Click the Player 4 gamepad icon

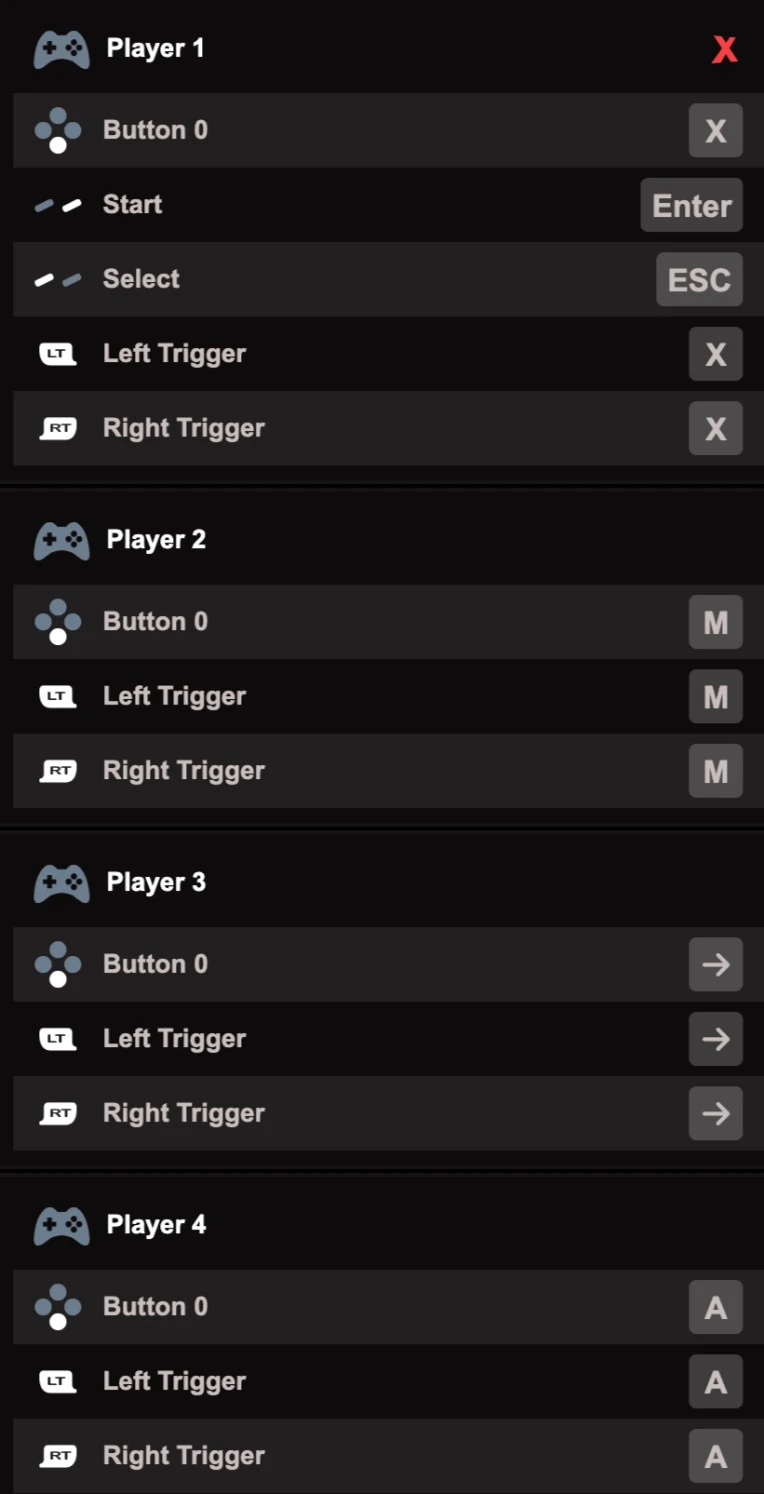[61, 1225]
